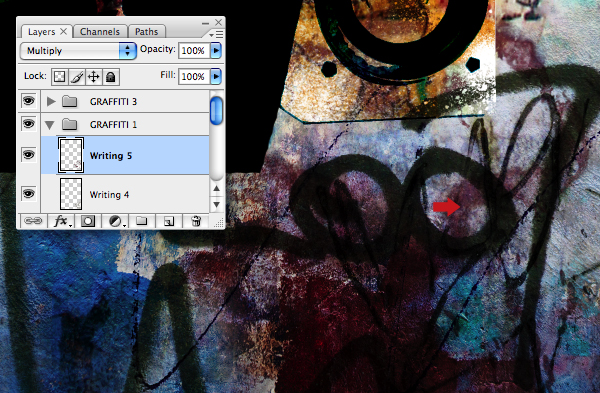Create a new layer
Image resolution: width=600 pixels, height=393 pixels.
coord(169,221)
